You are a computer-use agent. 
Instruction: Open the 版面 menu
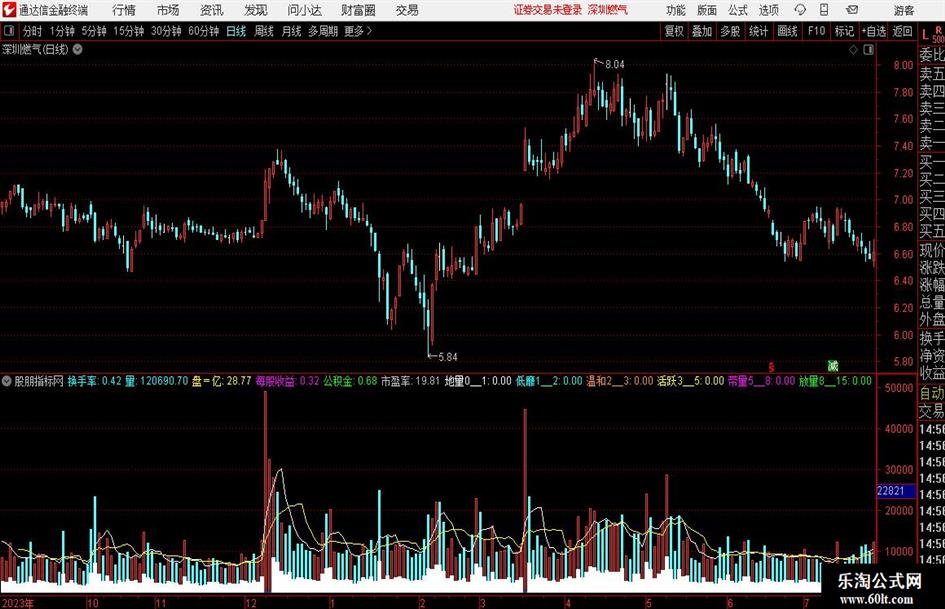click(x=706, y=10)
